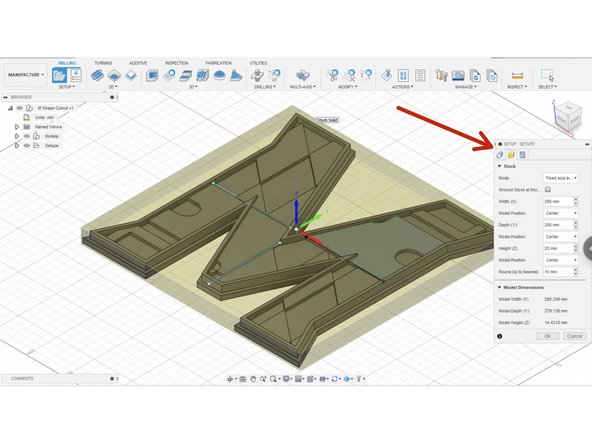592x444 pixels.
Task: Click the Post Process G1 G2 icon
Action: pos(403,76)
